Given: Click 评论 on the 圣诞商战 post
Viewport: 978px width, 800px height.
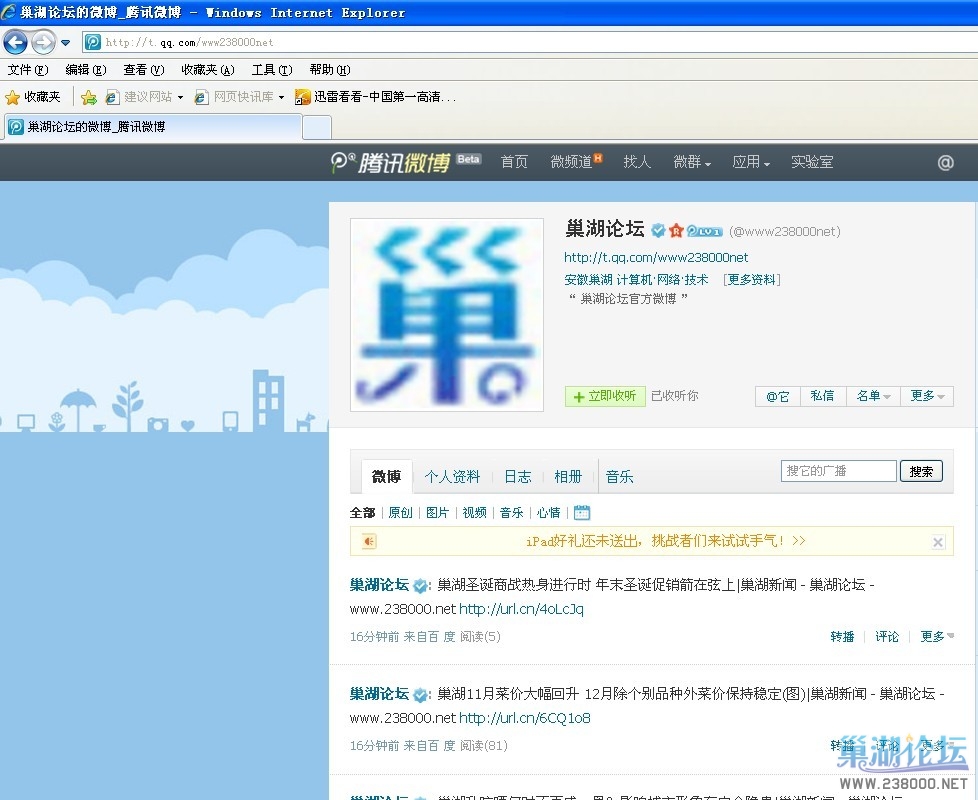Looking at the screenshot, I should (887, 637).
